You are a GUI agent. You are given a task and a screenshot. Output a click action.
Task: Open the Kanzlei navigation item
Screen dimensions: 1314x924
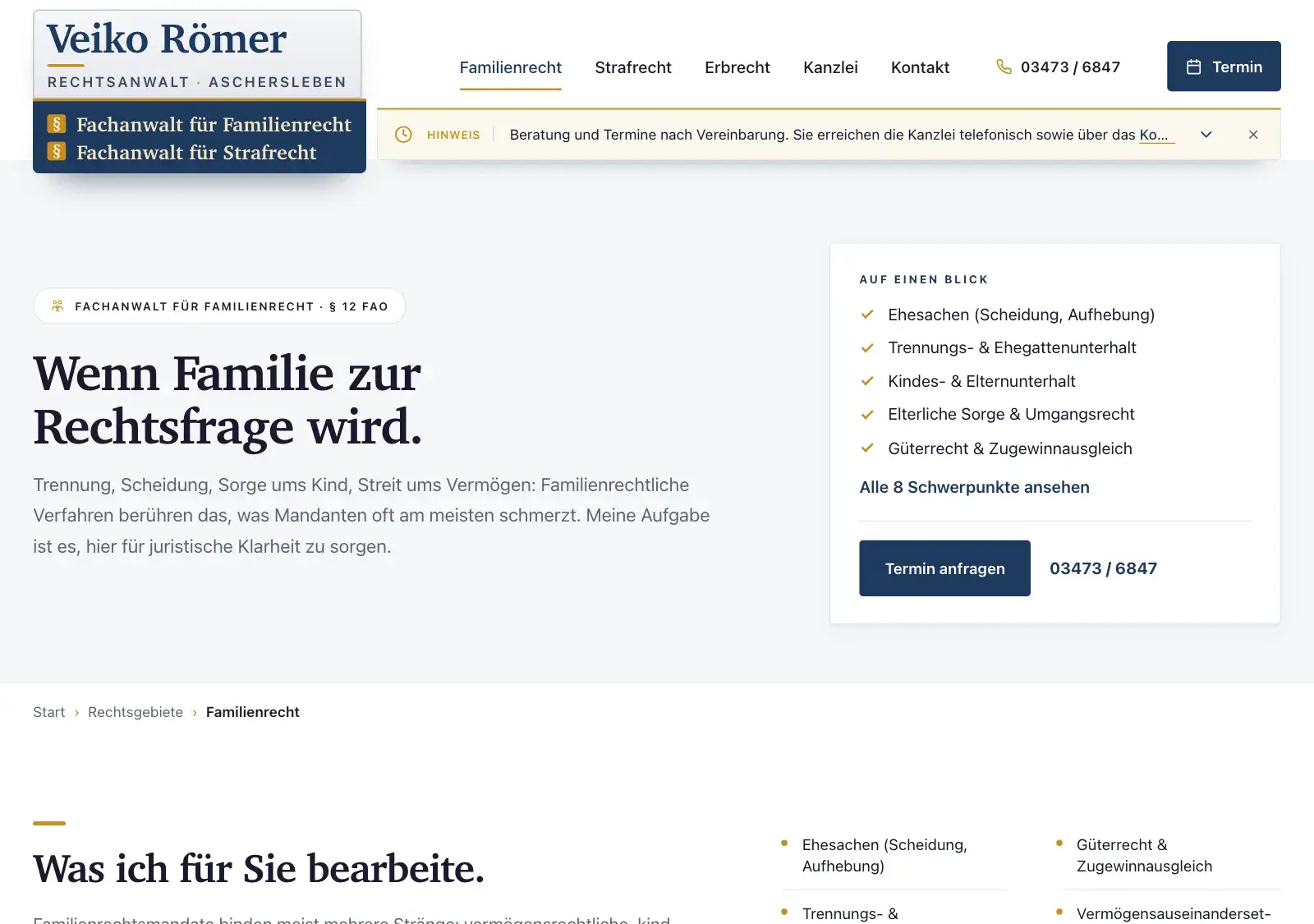830,67
